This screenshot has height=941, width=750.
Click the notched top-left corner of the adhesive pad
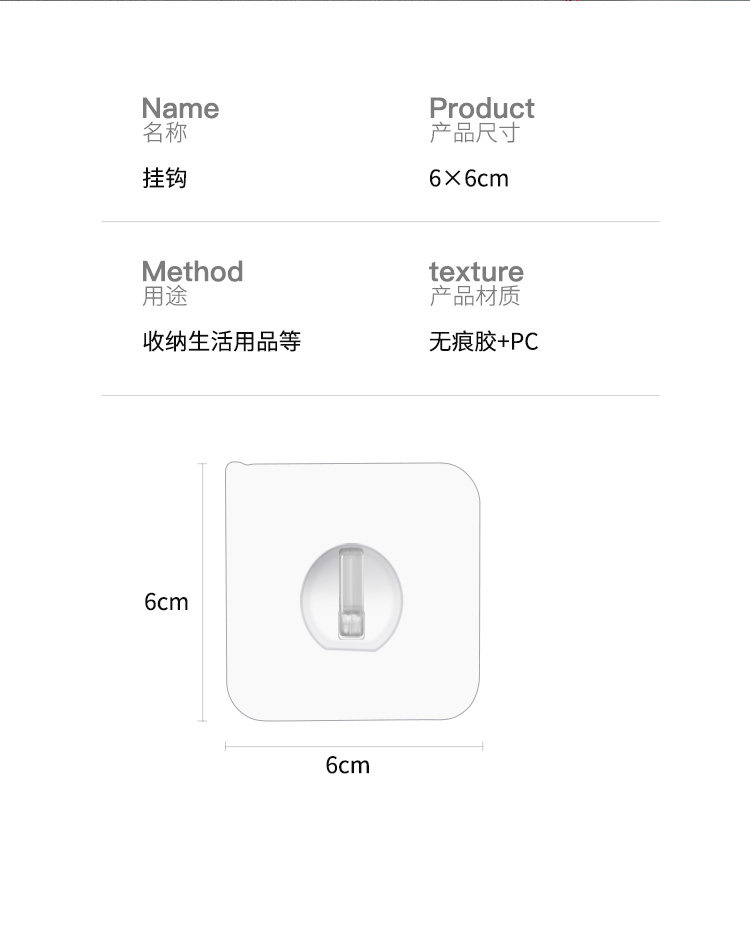(234, 467)
